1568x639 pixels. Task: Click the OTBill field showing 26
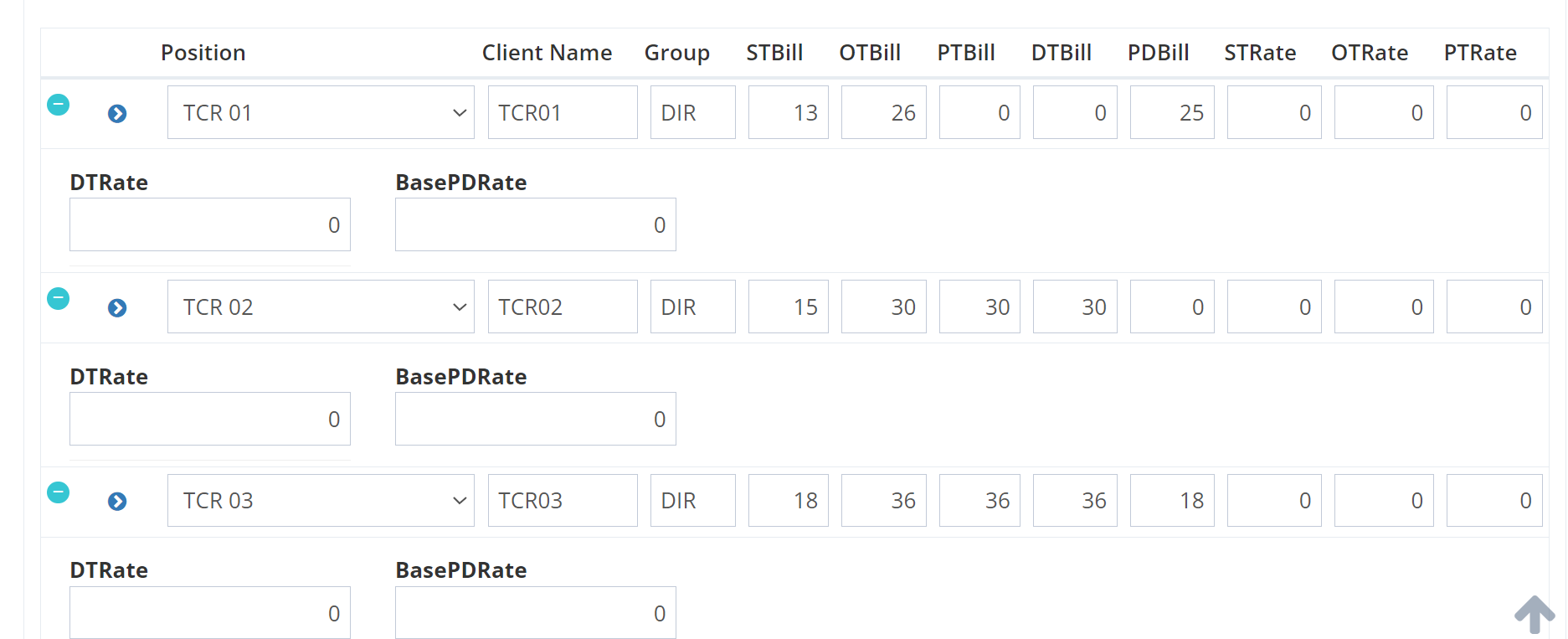883,112
